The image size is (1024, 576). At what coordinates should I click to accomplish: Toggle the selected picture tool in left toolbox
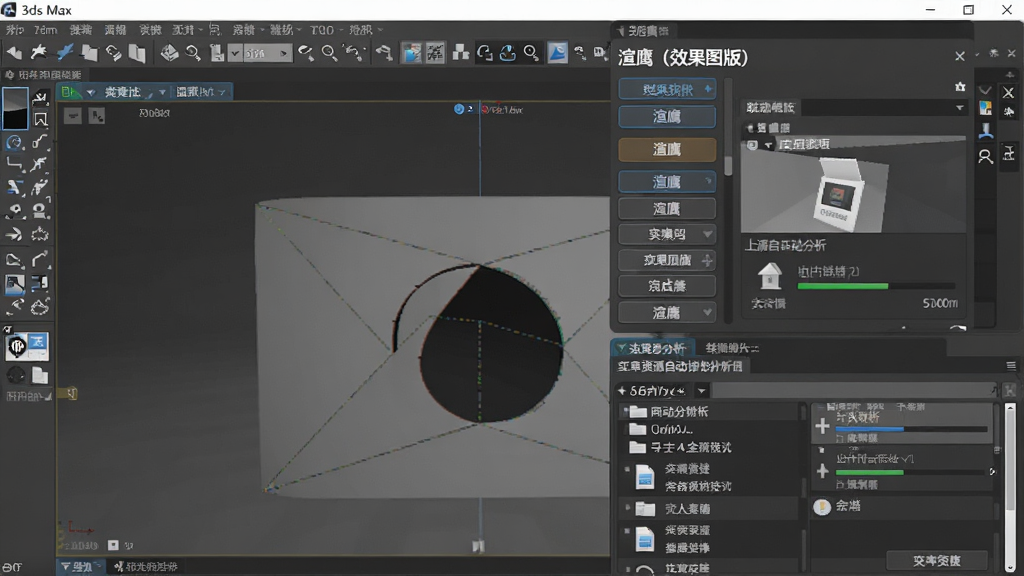point(14,283)
